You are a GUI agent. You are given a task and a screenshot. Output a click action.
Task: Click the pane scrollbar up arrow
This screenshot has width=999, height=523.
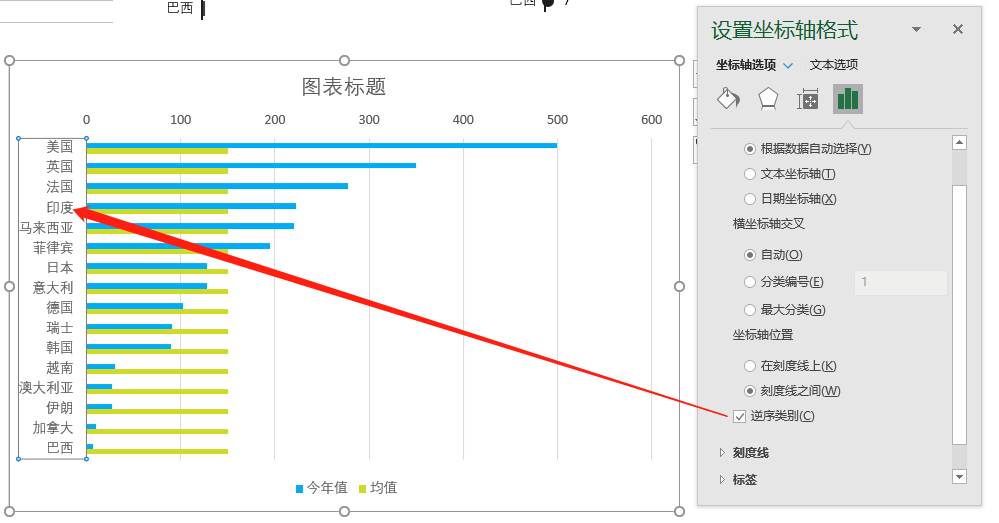[x=959, y=142]
